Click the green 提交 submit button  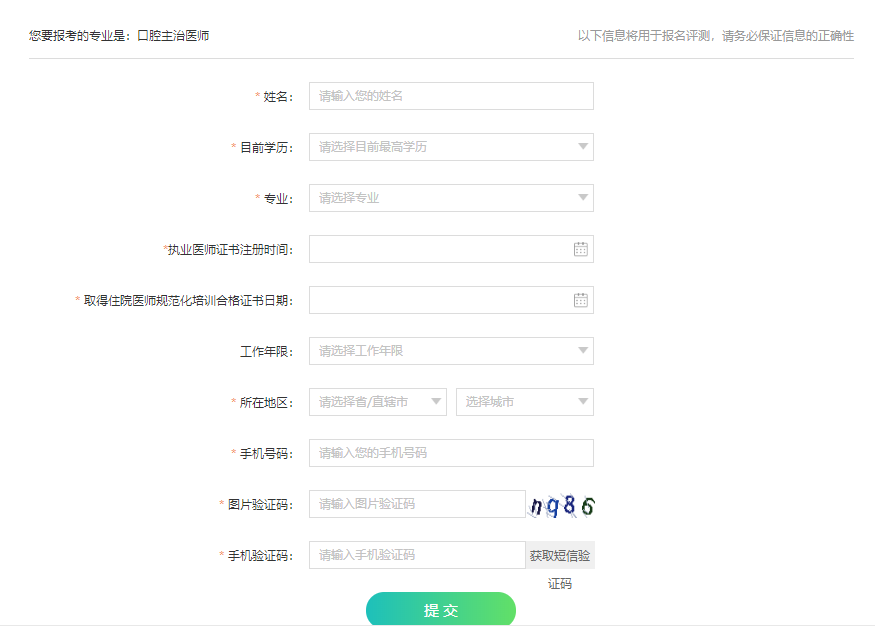(x=442, y=610)
